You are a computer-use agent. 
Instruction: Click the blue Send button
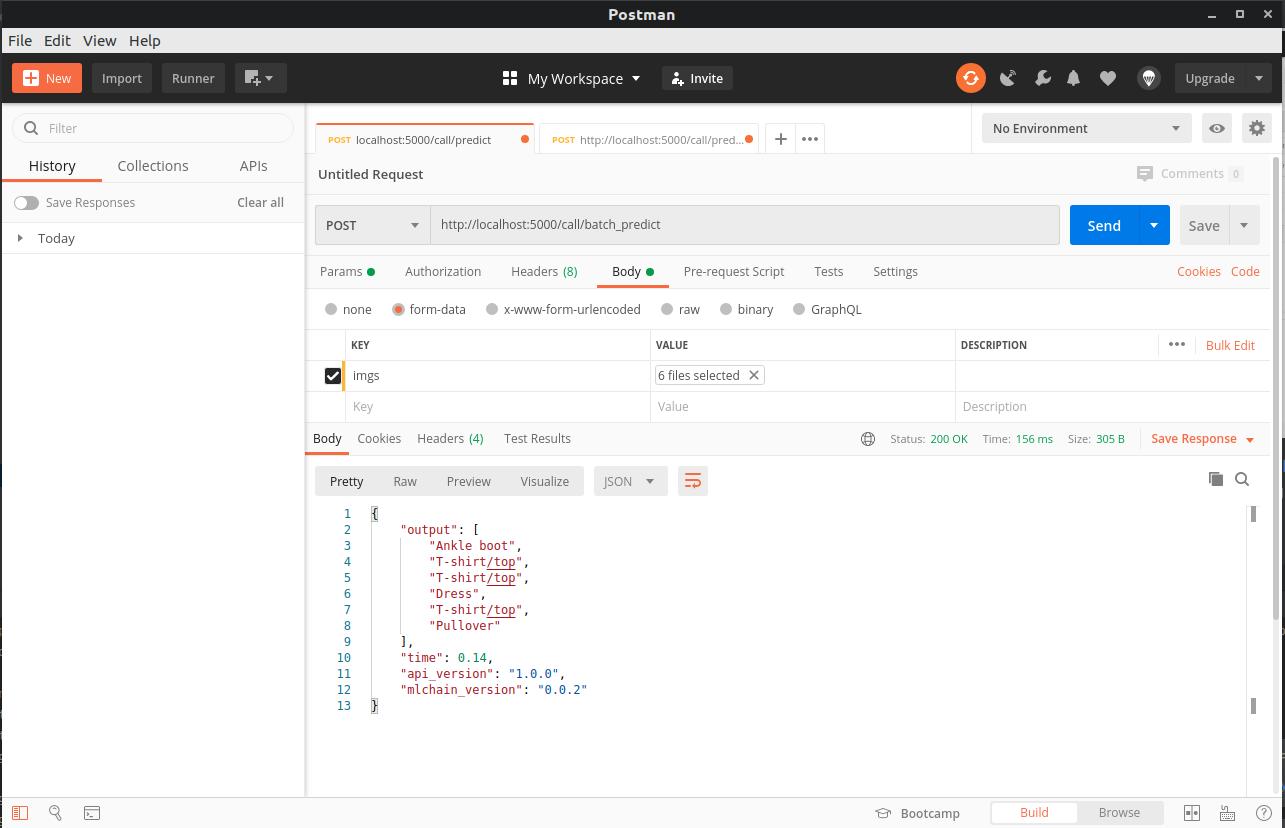(x=1104, y=225)
